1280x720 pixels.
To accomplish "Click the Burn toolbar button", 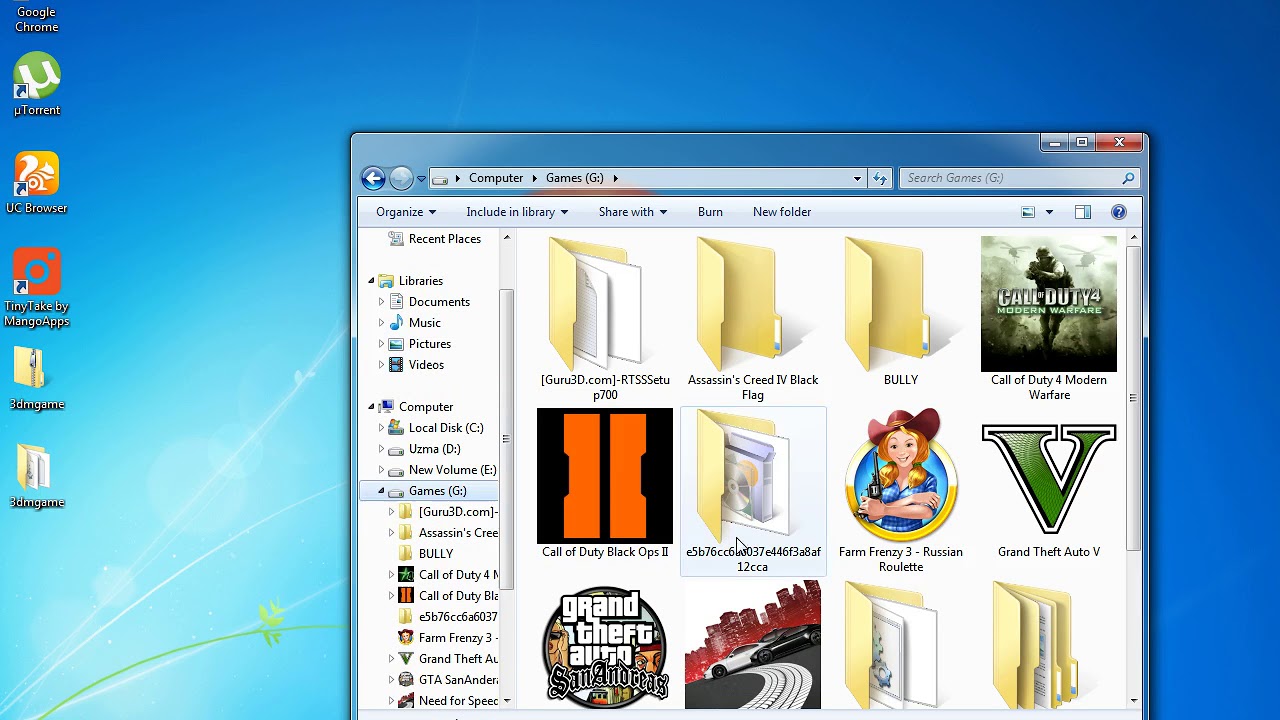I will click(x=710, y=212).
